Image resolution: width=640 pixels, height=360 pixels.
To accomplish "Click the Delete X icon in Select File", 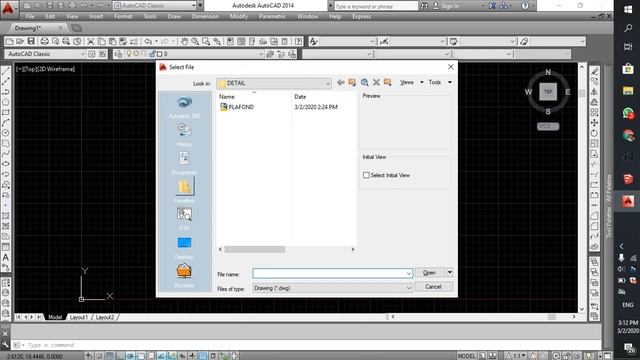I will (x=376, y=82).
